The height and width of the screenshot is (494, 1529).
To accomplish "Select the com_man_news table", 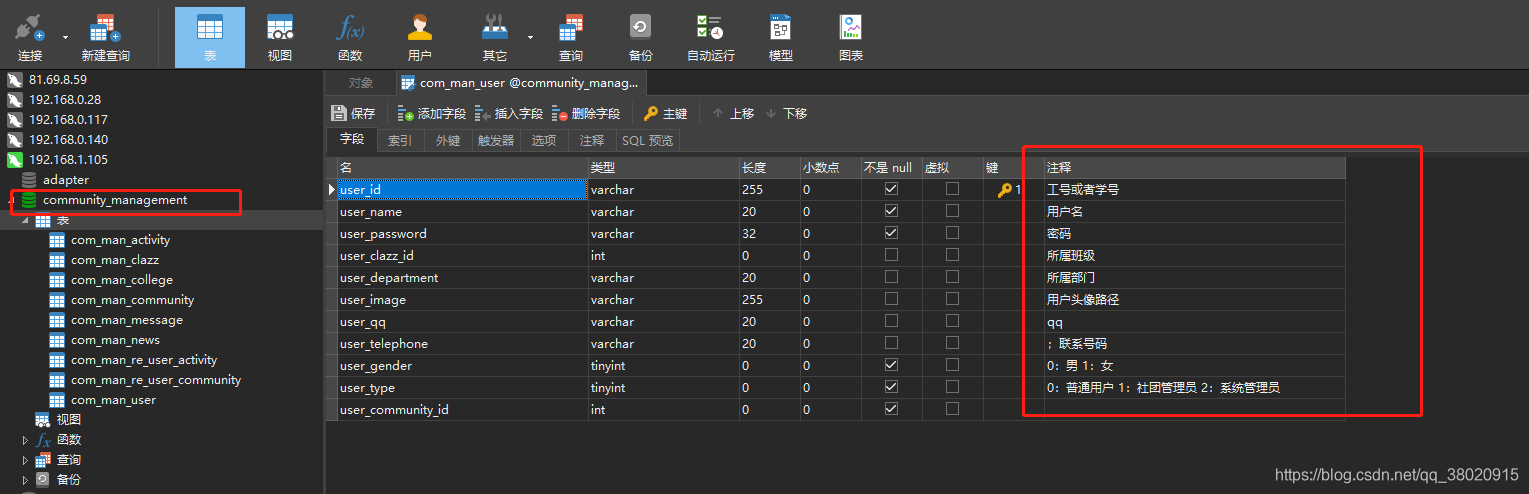I will click(115, 339).
